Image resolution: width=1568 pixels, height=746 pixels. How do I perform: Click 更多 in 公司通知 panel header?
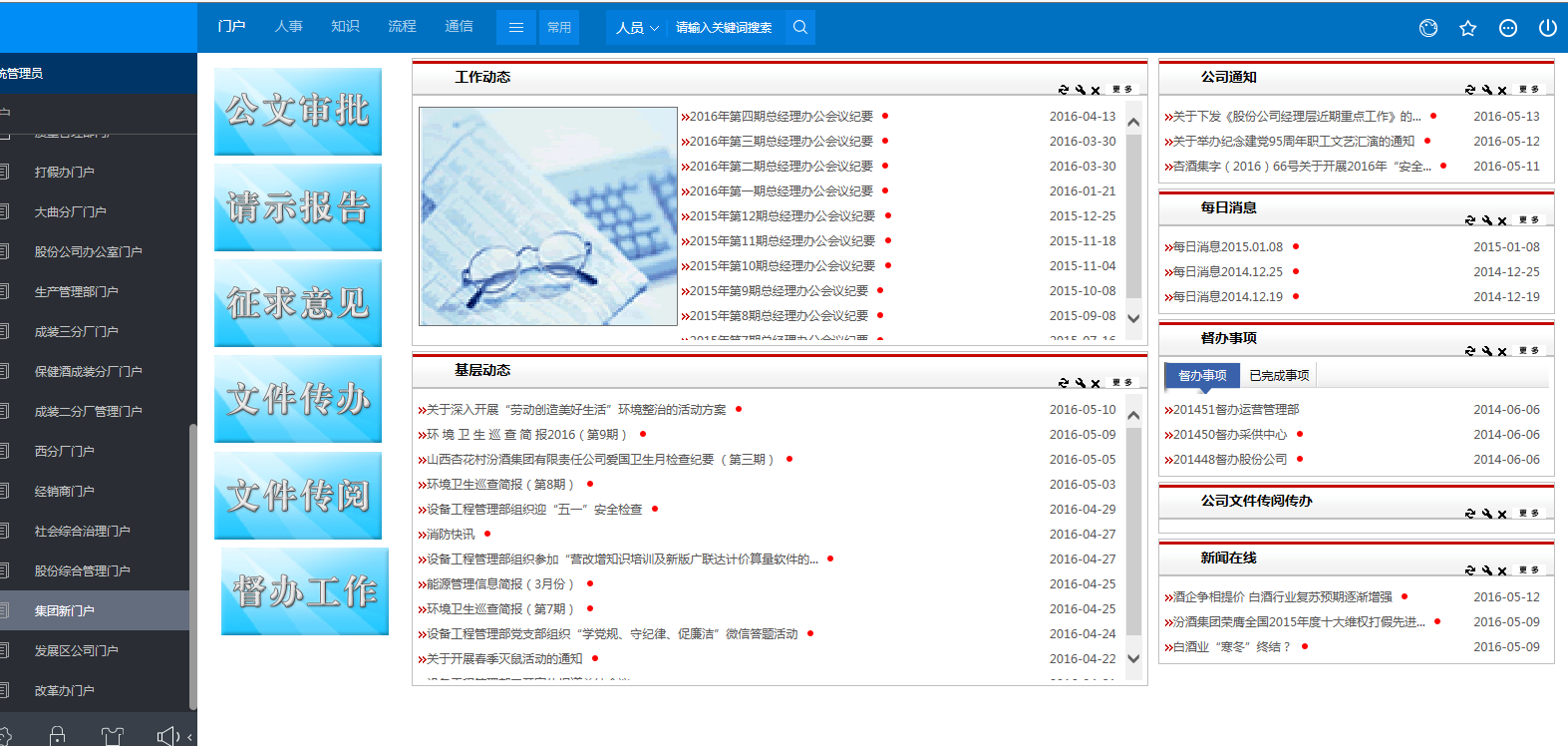1529,90
